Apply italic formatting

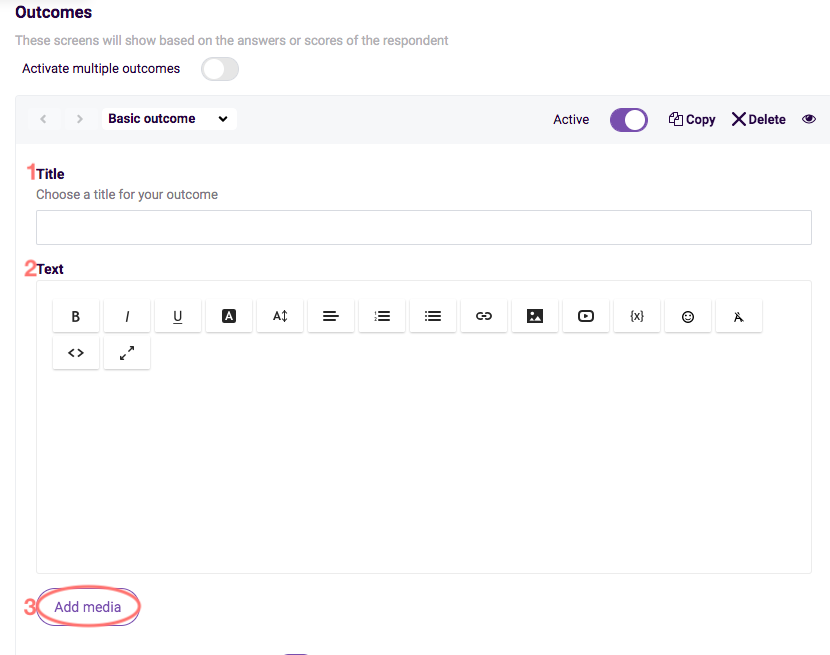[127, 316]
